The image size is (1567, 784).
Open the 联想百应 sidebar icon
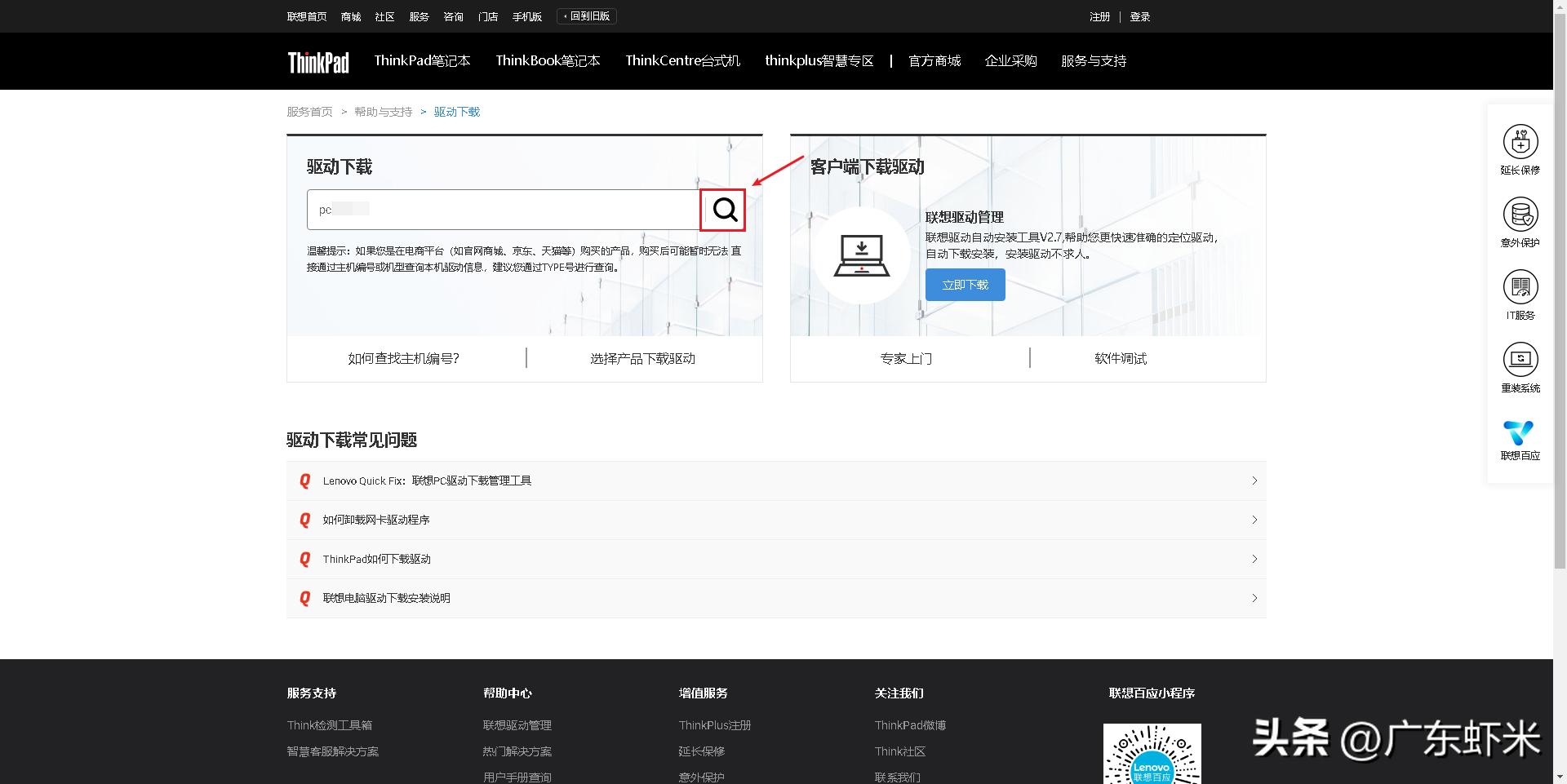1519,433
